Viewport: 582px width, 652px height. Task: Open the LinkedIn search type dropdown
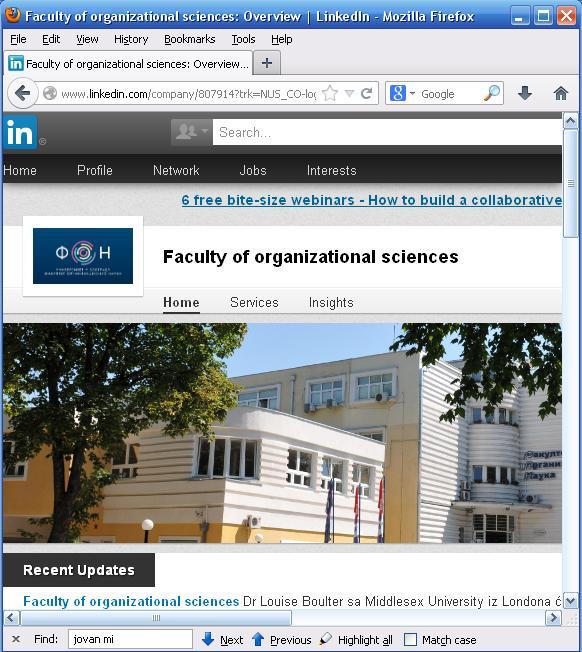point(192,132)
